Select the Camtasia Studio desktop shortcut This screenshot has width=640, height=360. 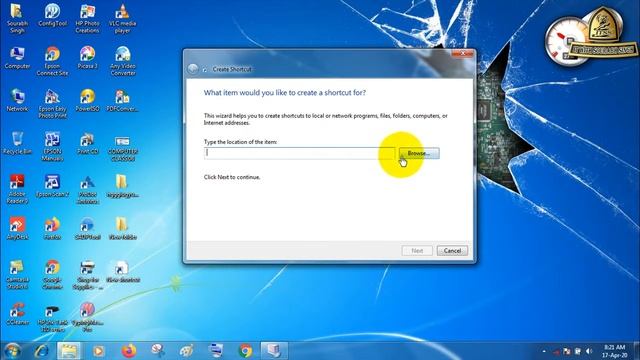pos(17,274)
